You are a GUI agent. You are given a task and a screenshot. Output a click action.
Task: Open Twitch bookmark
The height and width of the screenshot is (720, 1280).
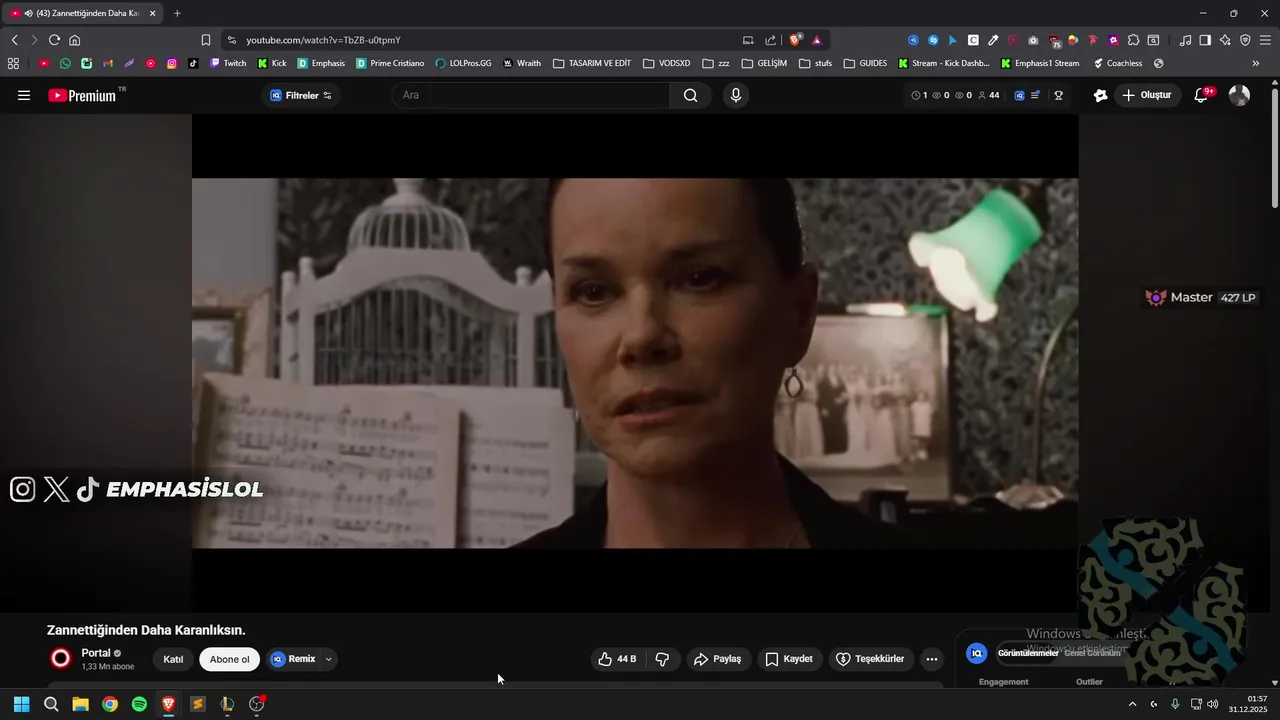[x=228, y=63]
